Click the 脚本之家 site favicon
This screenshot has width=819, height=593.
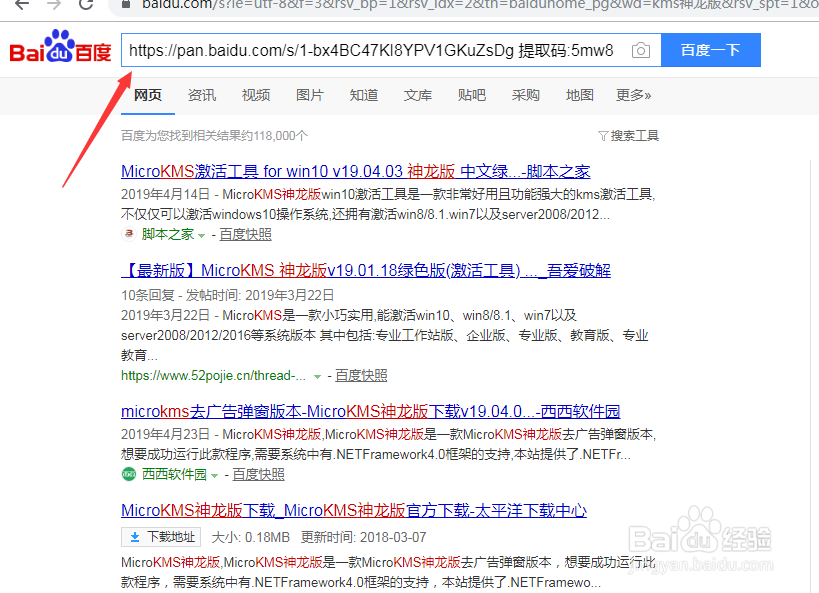click(x=128, y=234)
